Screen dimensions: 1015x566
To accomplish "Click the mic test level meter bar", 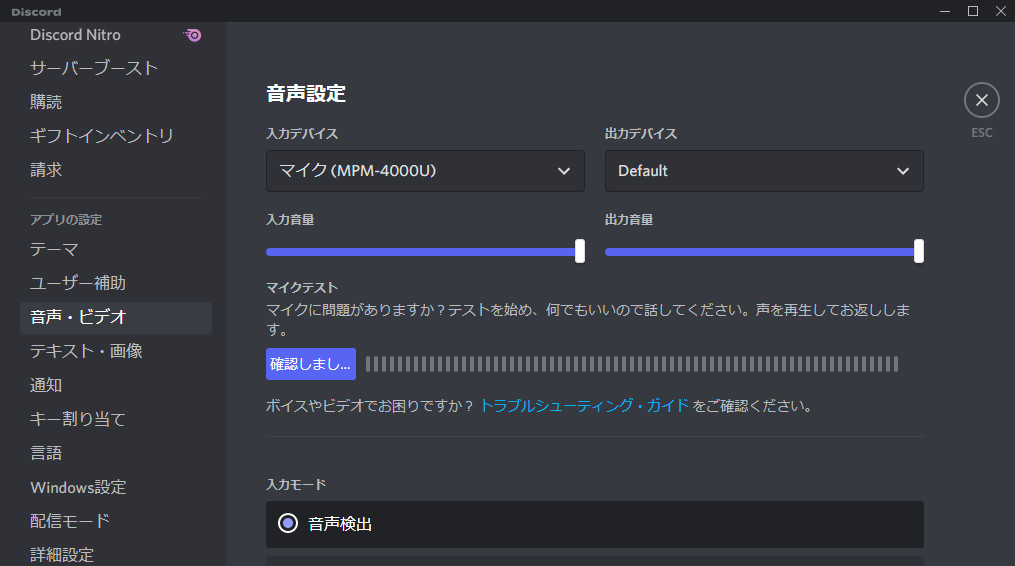I will pyautogui.click(x=632, y=364).
